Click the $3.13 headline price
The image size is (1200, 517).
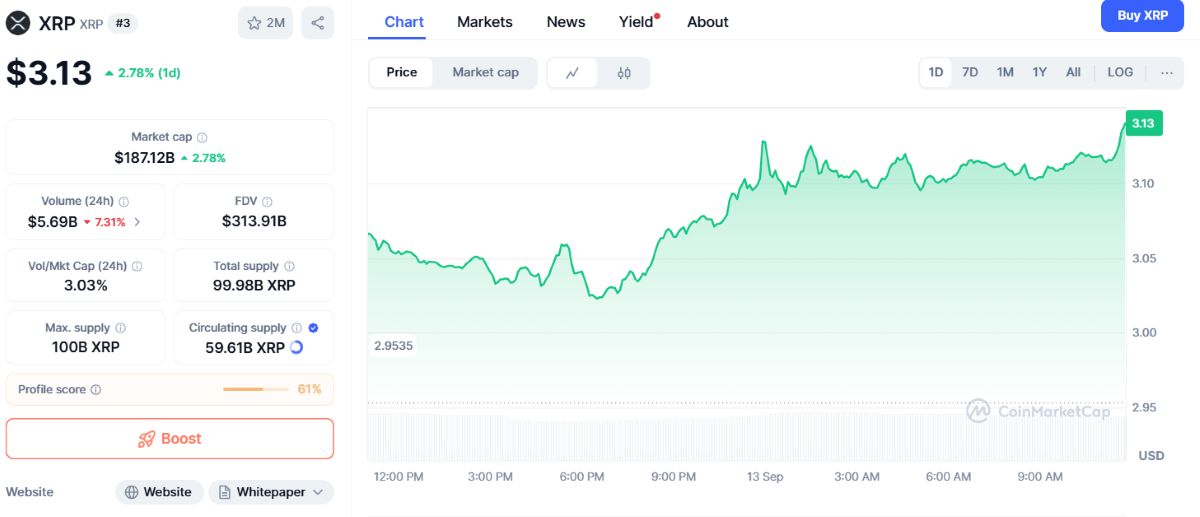click(49, 73)
